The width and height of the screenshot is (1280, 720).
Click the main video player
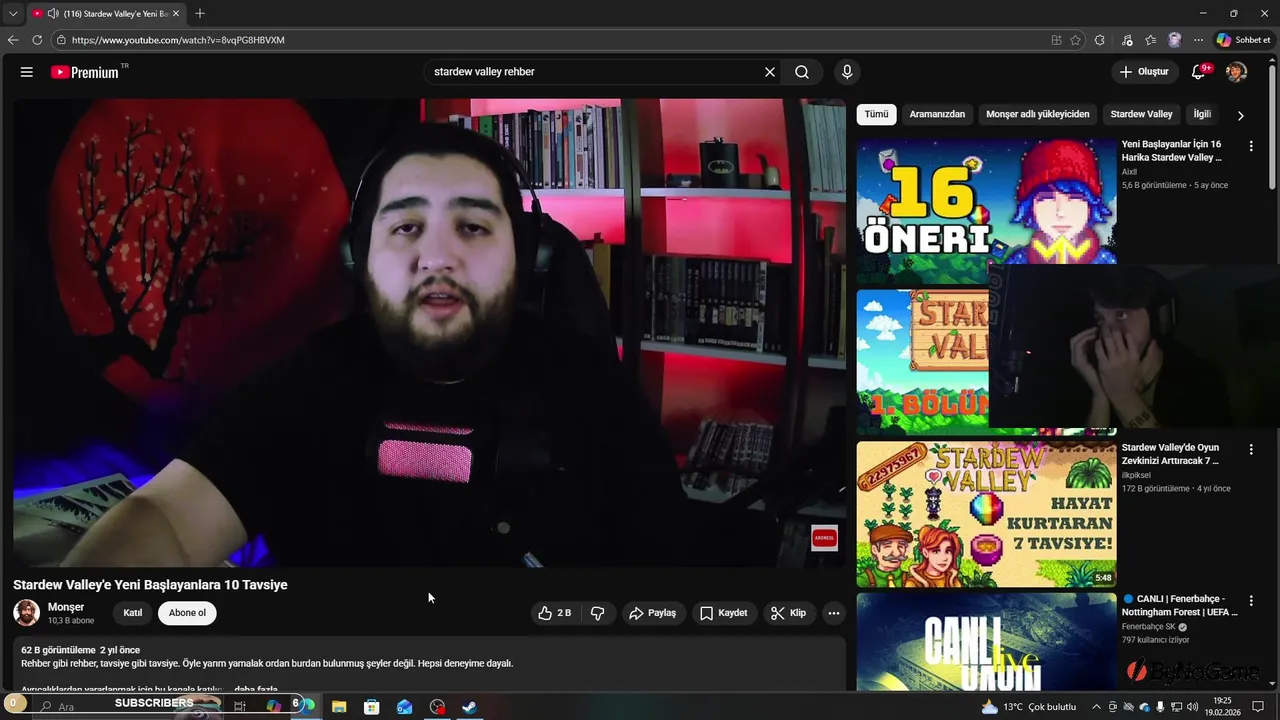point(429,332)
